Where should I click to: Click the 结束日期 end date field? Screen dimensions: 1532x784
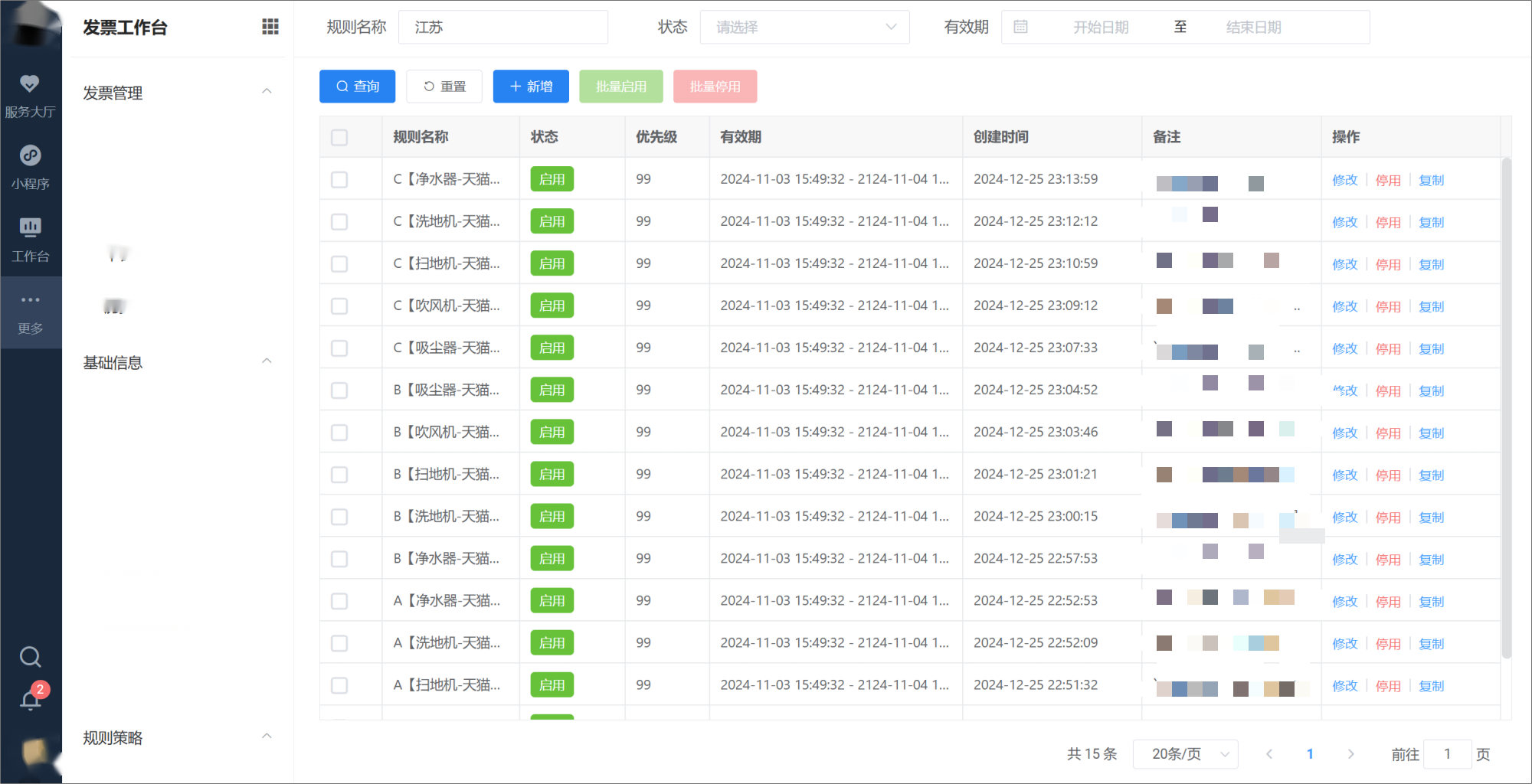1253,27
